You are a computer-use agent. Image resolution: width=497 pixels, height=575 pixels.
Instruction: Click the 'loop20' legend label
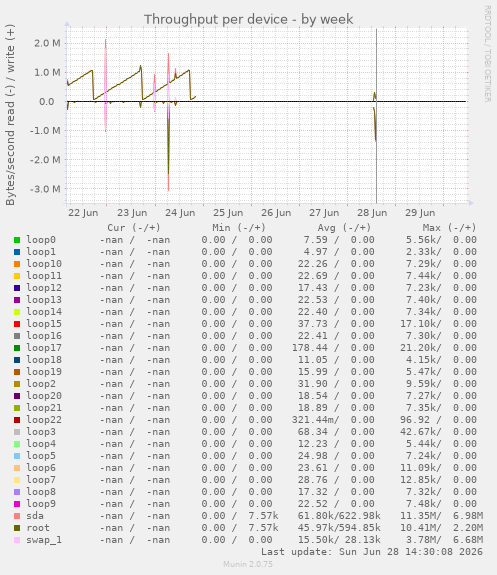(x=44, y=396)
